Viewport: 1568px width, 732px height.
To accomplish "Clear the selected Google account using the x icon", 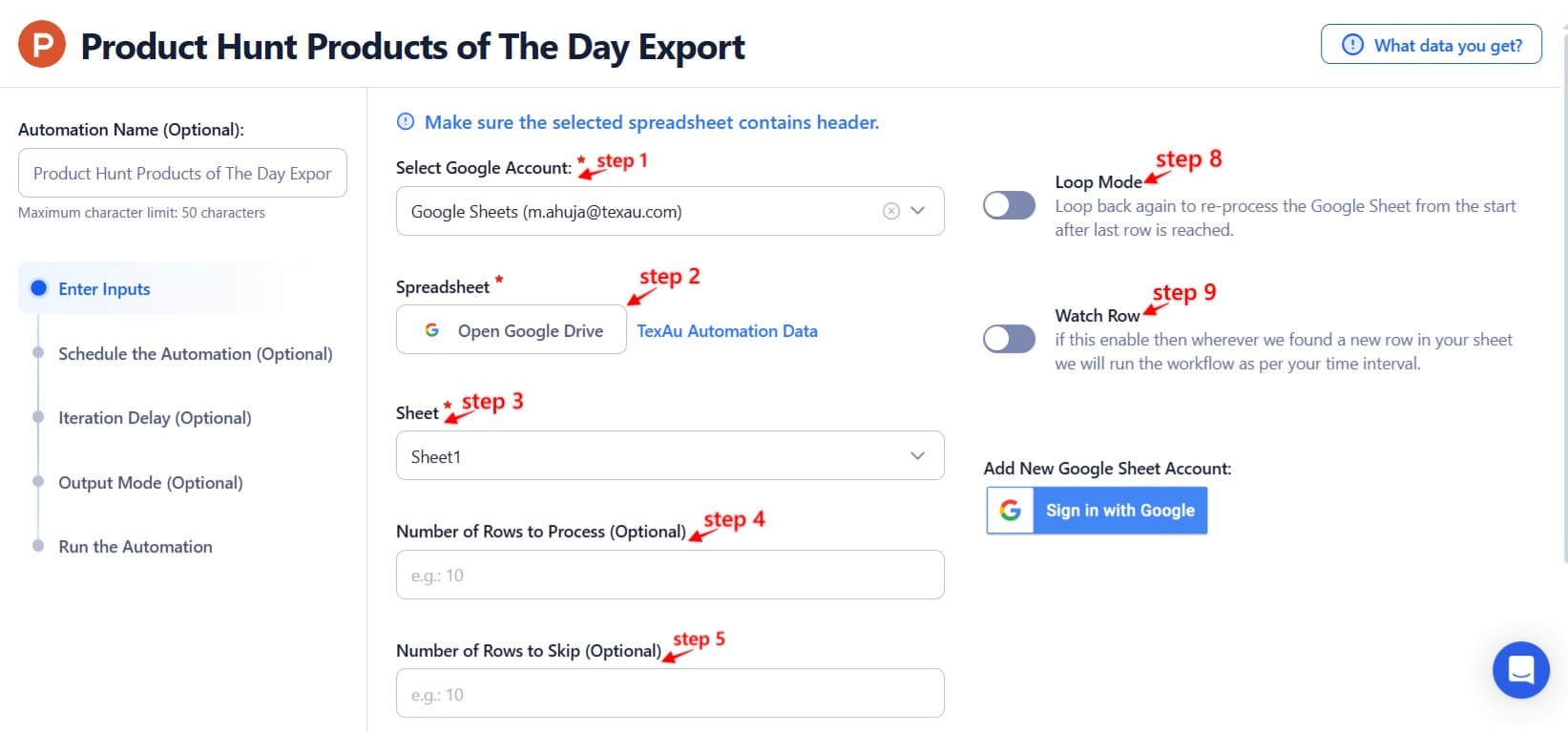I will (x=890, y=210).
